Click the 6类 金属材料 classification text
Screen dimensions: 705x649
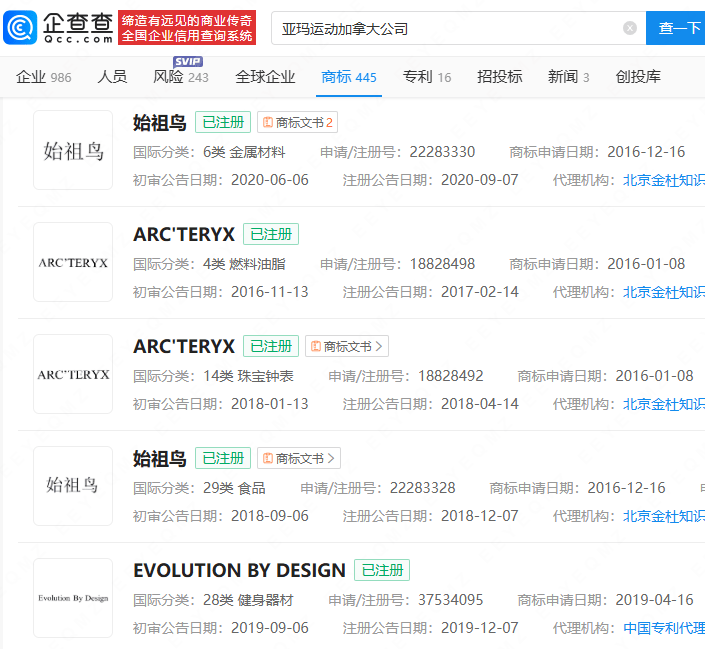click(x=244, y=152)
